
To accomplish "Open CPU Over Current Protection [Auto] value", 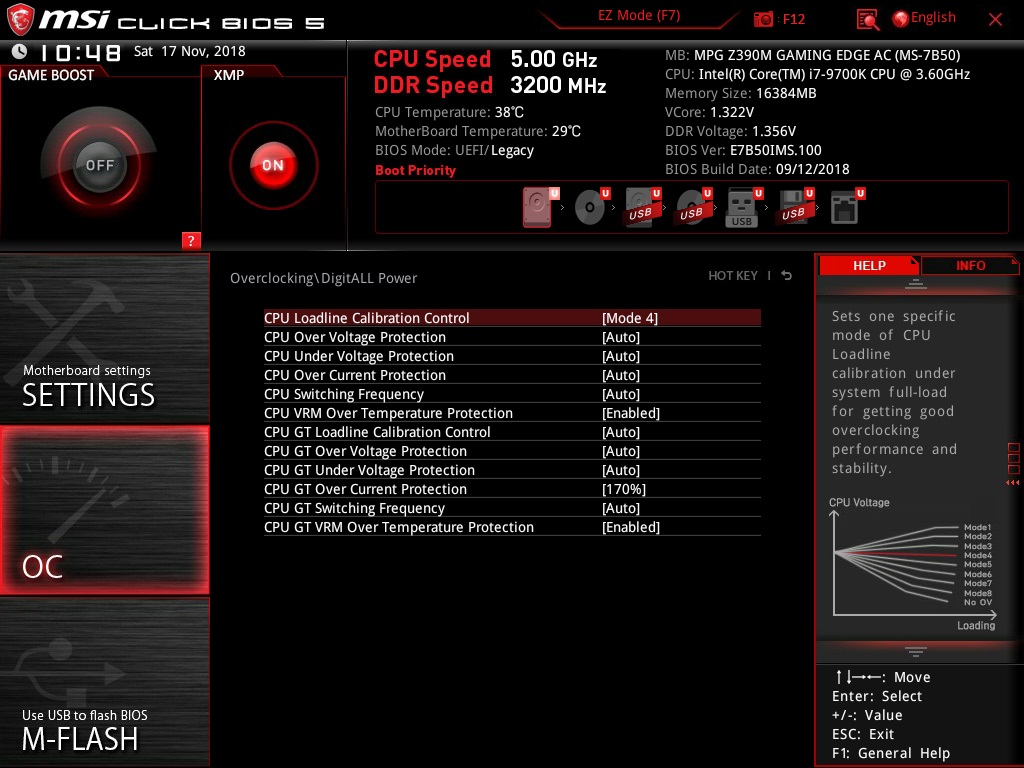I will point(620,375).
